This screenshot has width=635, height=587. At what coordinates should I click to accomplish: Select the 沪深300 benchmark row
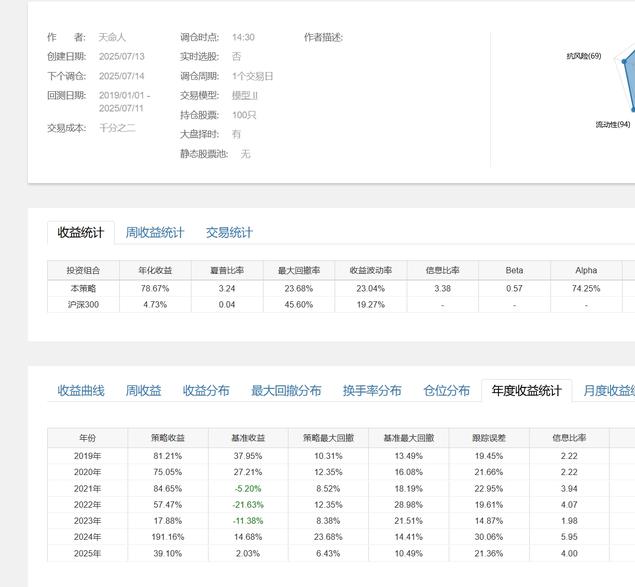(x=83, y=305)
